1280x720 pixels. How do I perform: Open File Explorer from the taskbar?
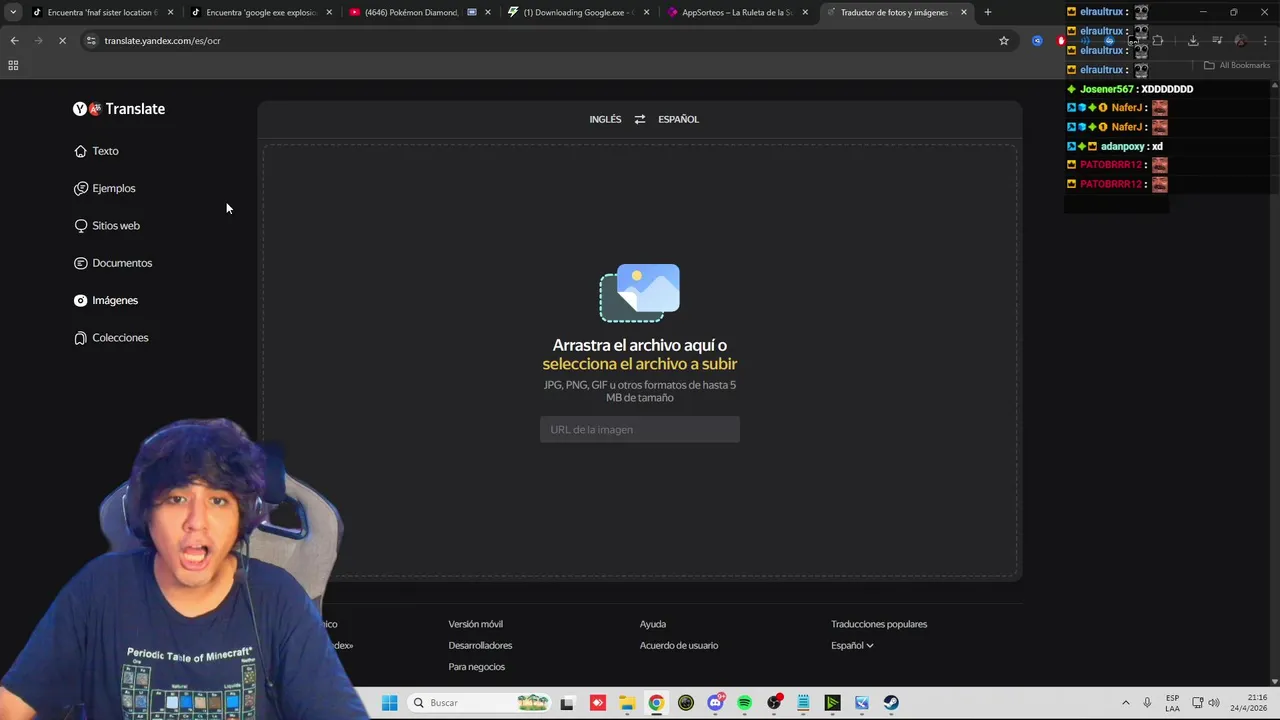627,703
